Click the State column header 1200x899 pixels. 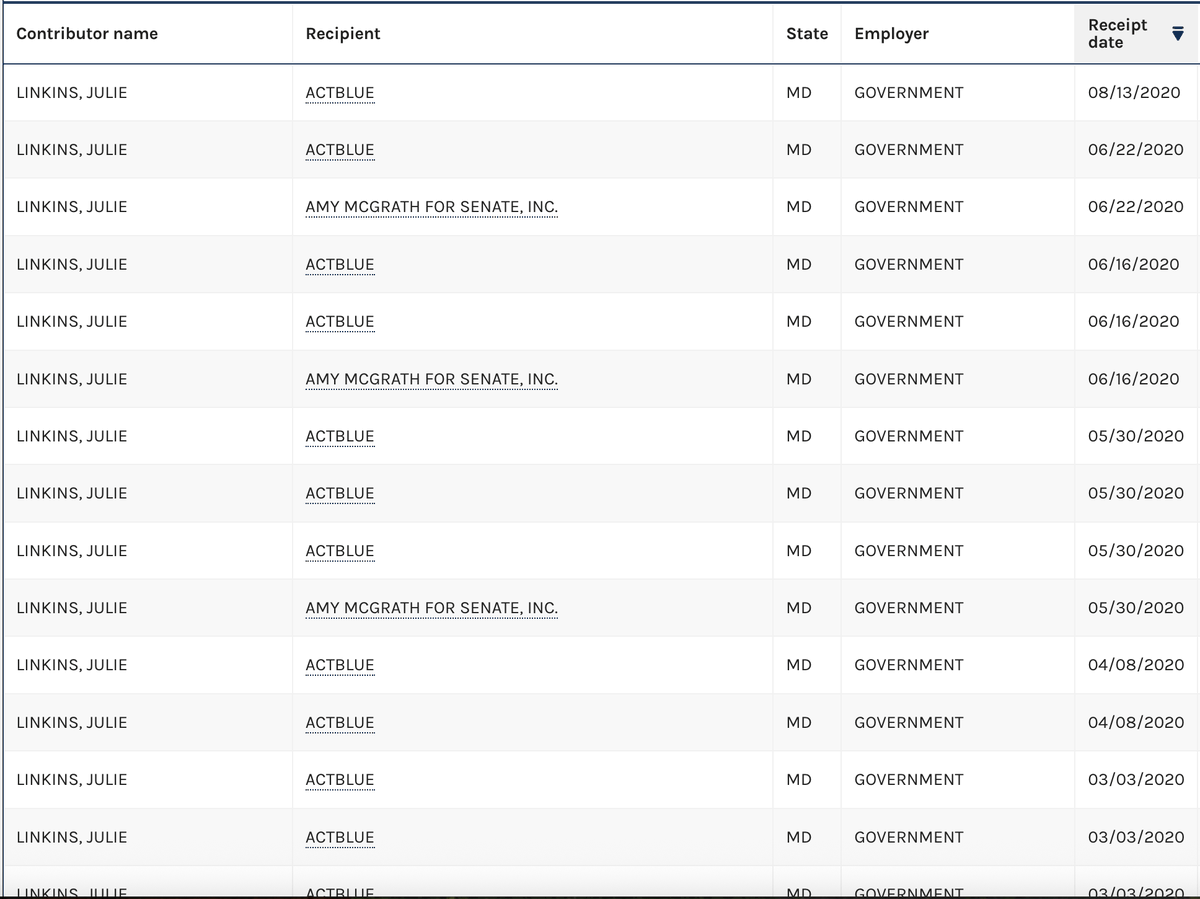(x=807, y=34)
